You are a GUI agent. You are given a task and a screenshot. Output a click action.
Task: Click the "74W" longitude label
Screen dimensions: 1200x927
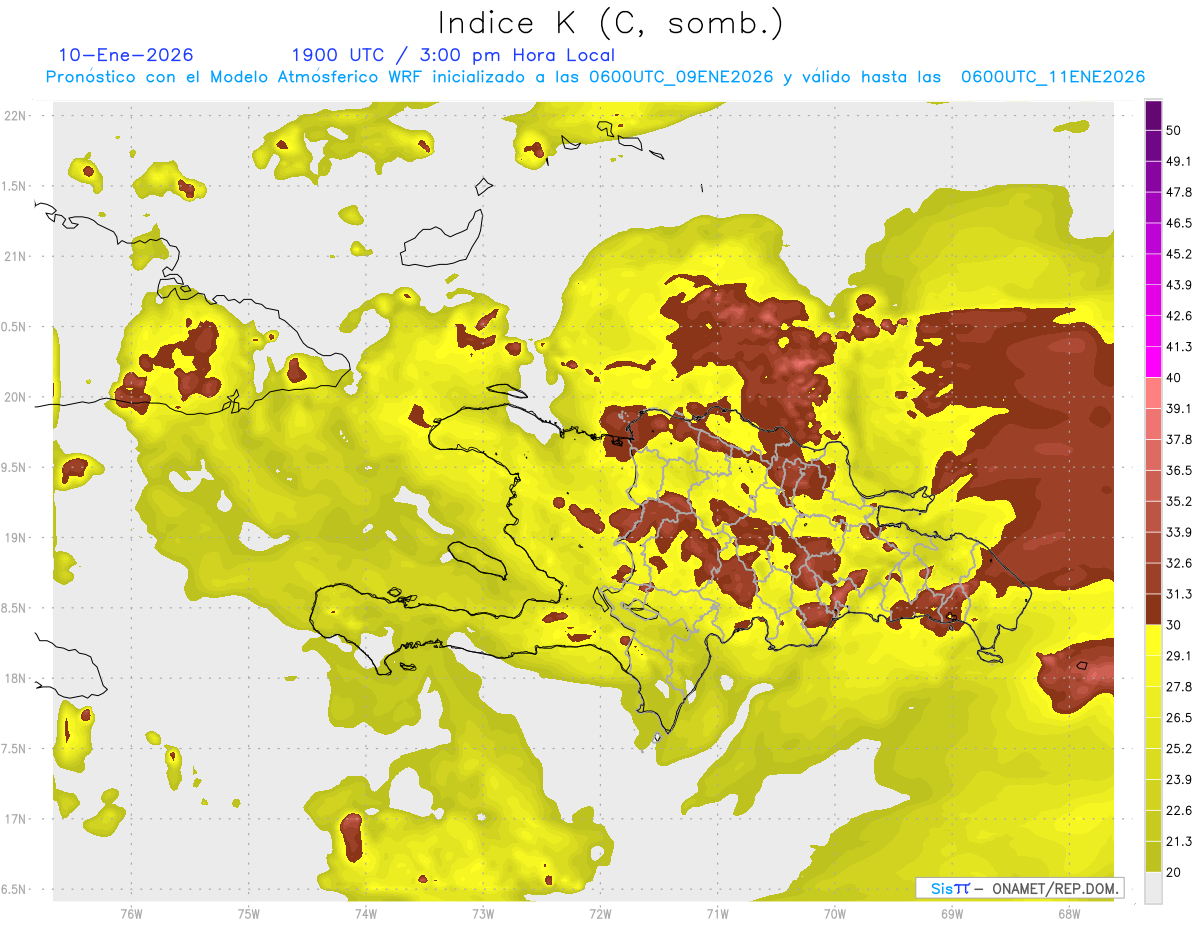(x=366, y=914)
